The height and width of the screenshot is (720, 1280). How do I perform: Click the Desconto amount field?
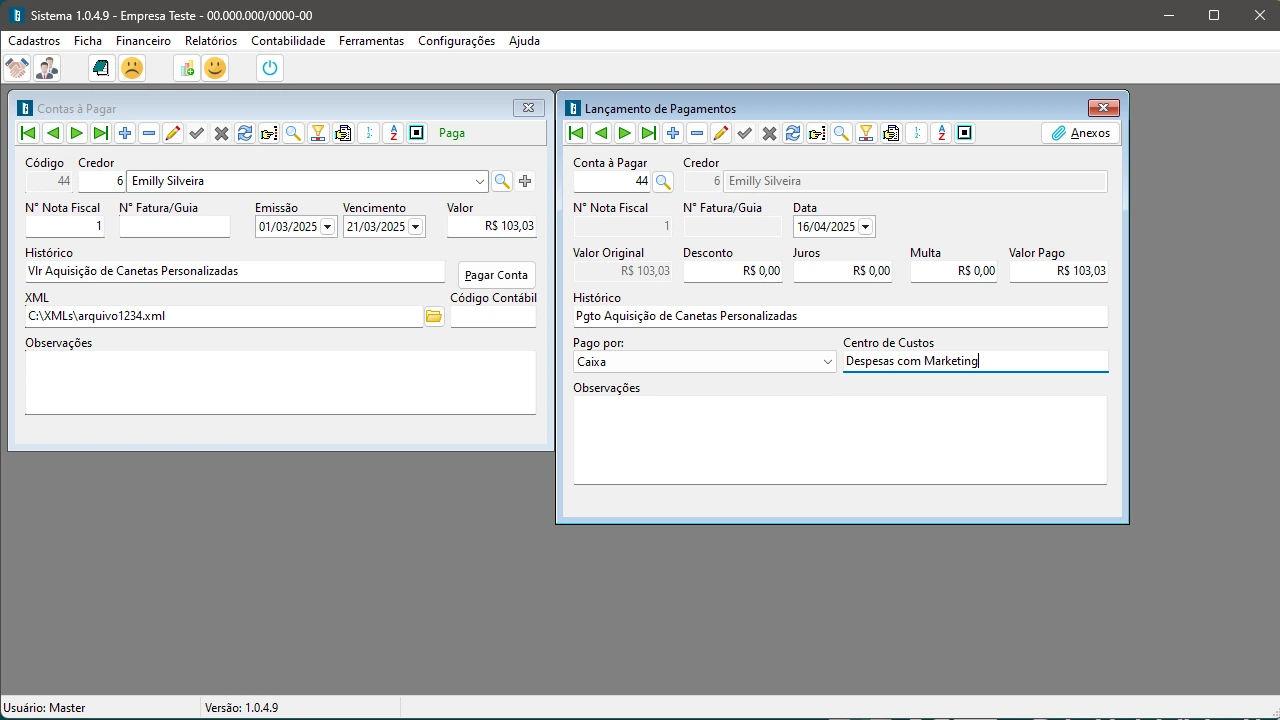(x=733, y=271)
